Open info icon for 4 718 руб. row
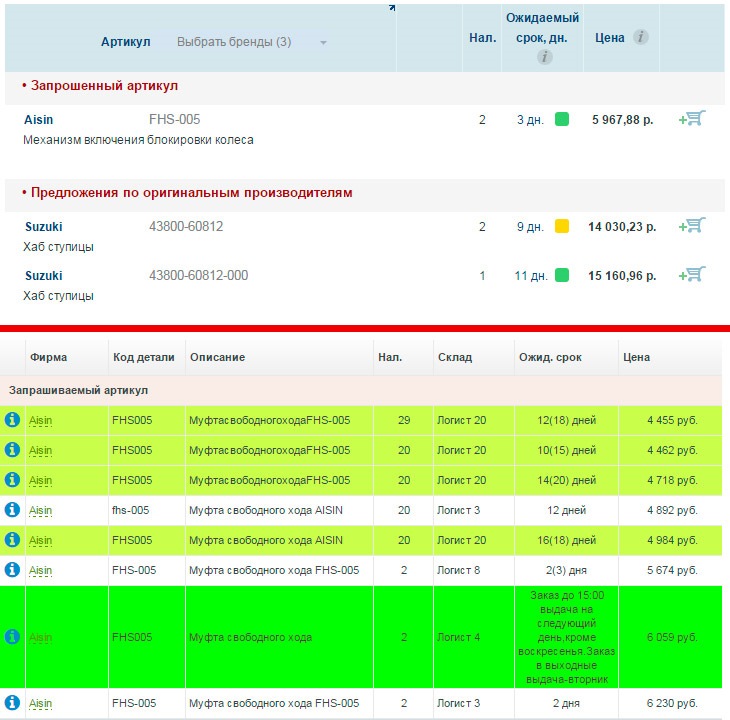The width and height of the screenshot is (730, 720). click(x=12, y=479)
